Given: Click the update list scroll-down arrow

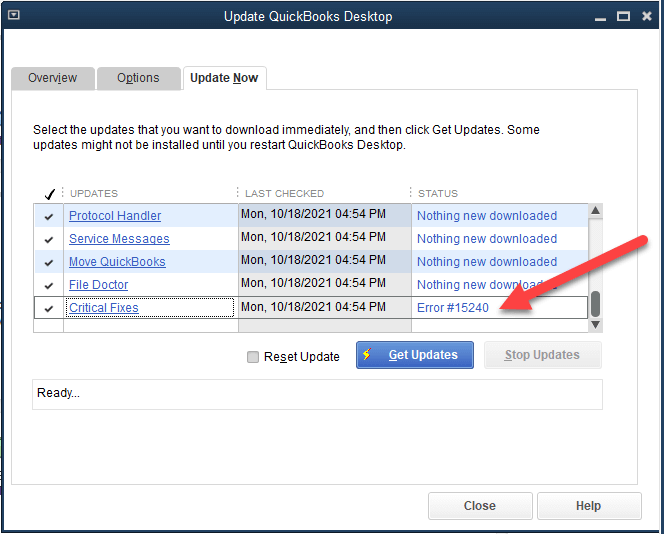Looking at the screenshot, I should 595,325.
